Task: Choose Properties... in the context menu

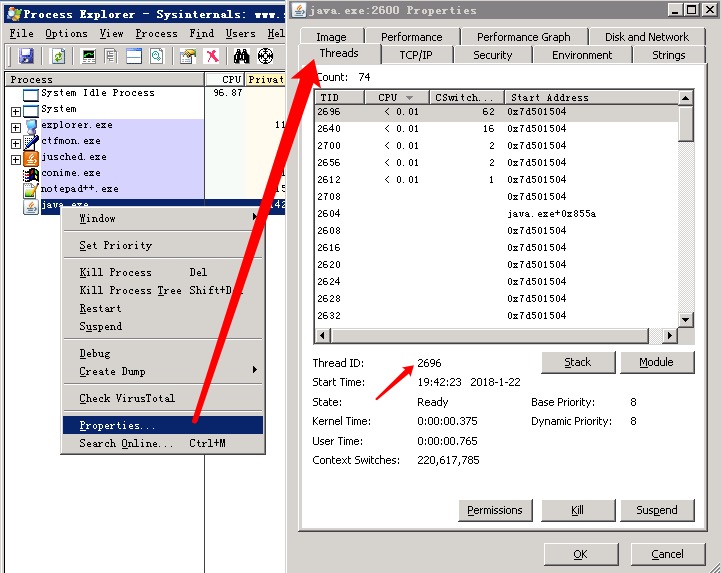Action: point(163,425)
